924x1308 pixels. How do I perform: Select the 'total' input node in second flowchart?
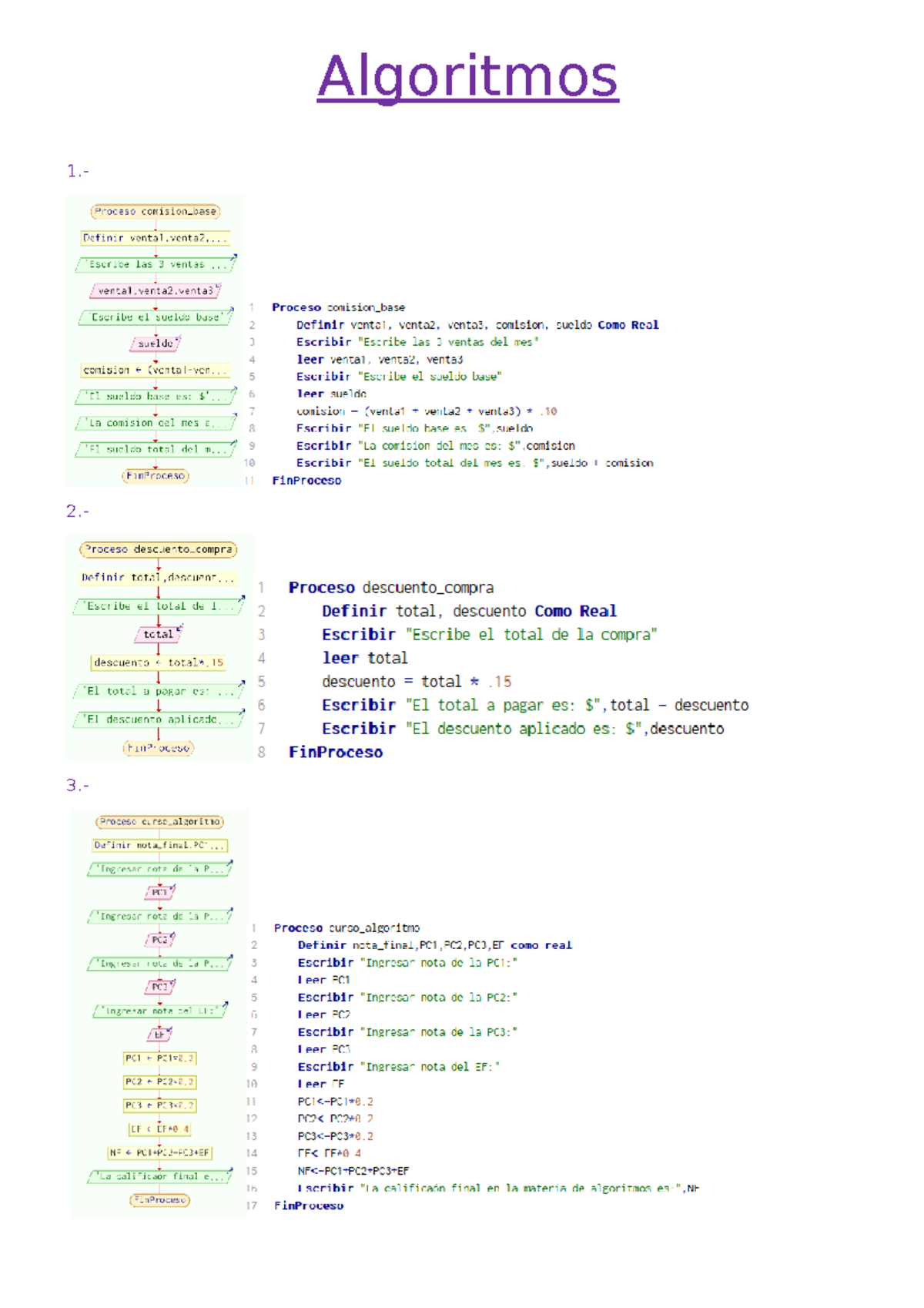(159, 634)
